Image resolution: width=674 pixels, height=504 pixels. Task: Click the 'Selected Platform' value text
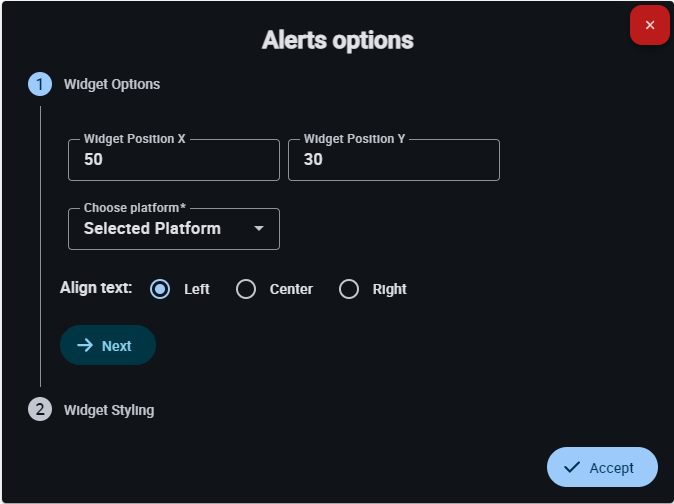click(152, 229)
